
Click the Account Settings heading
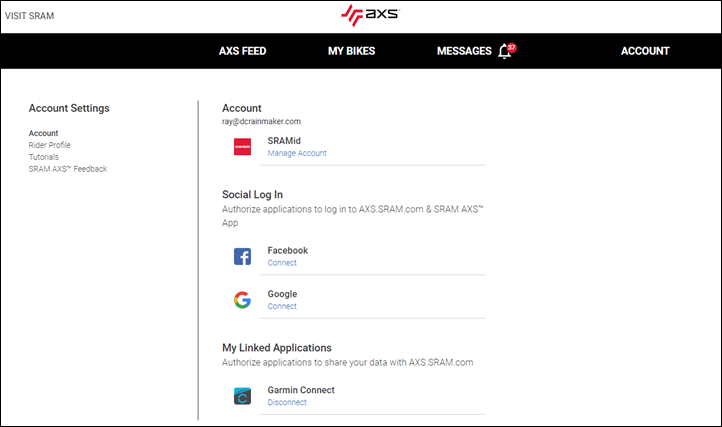[x=69, y=108]
